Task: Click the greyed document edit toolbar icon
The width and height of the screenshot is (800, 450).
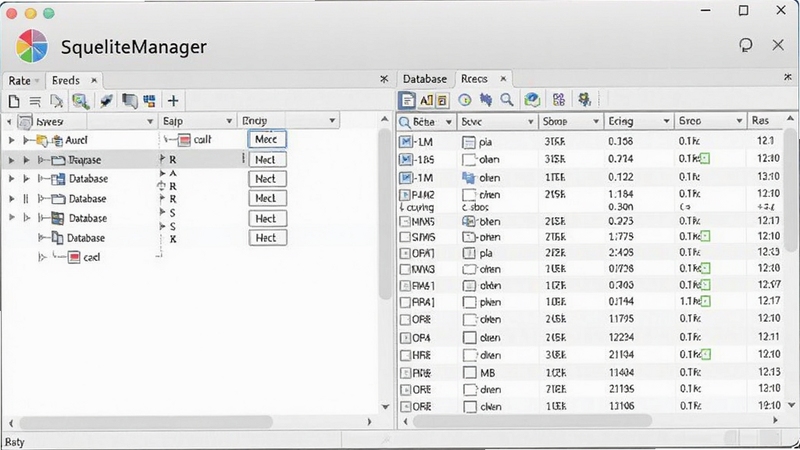Action: (x=57, y=101)
